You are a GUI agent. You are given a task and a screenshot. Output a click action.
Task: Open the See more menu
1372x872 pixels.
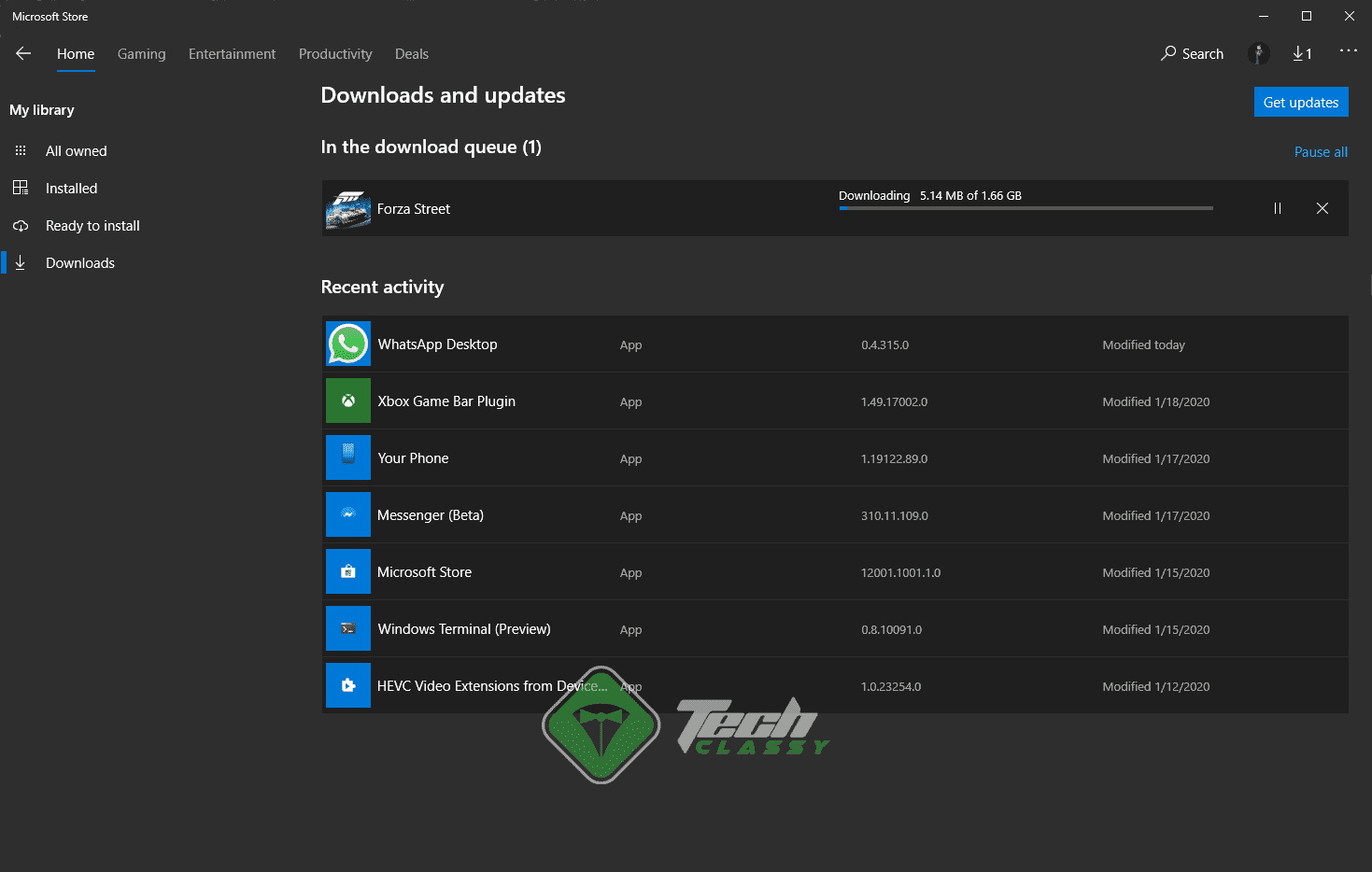(1348, 53)
